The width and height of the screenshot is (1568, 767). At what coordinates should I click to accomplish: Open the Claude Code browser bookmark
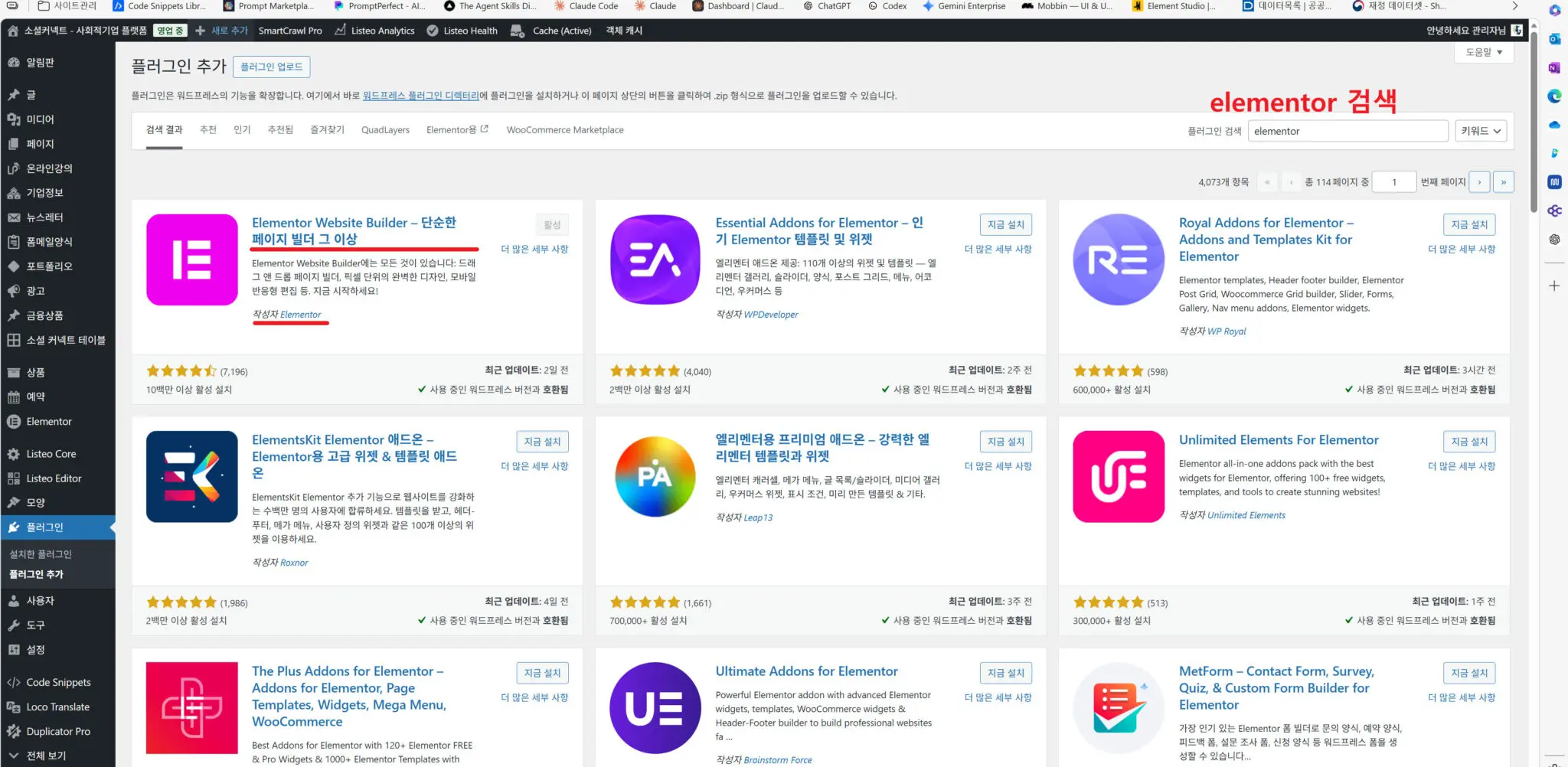pyautogui.click(x=586, y=6)
